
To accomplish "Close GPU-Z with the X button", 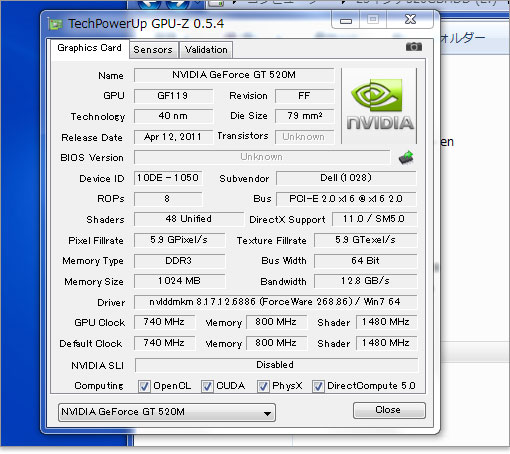I will click(410, 20).
